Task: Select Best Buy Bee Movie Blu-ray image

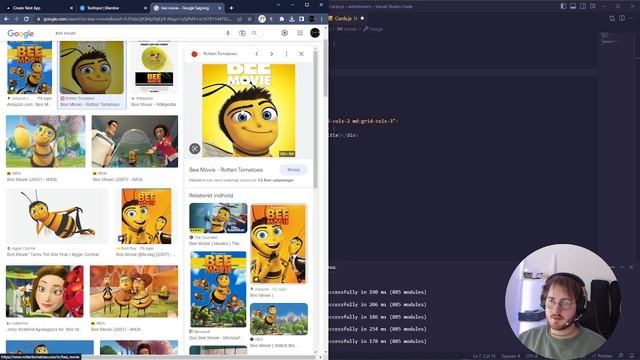Action: coord(147,216)
